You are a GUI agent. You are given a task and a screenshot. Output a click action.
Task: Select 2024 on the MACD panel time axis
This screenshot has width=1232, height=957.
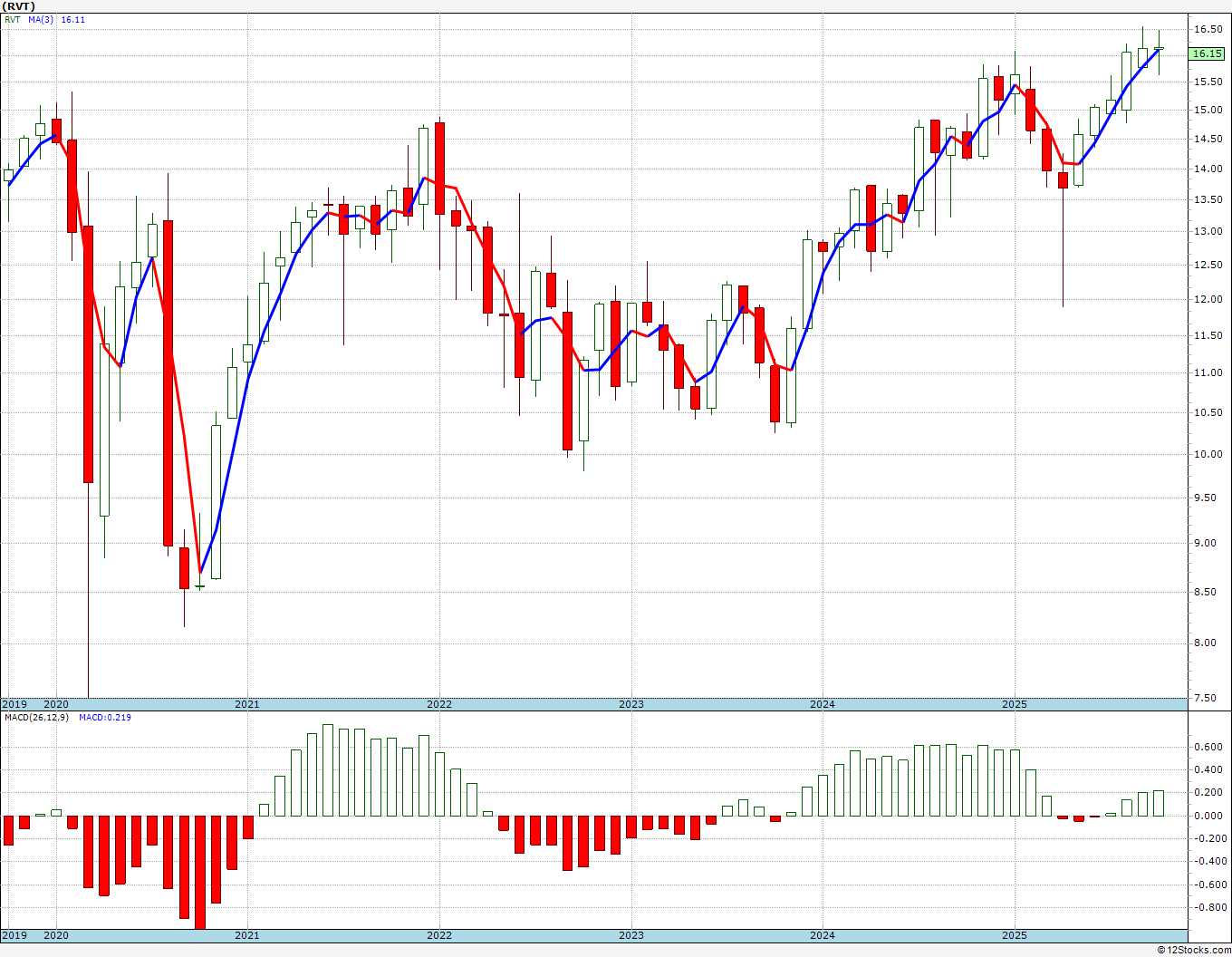(823, 935)
